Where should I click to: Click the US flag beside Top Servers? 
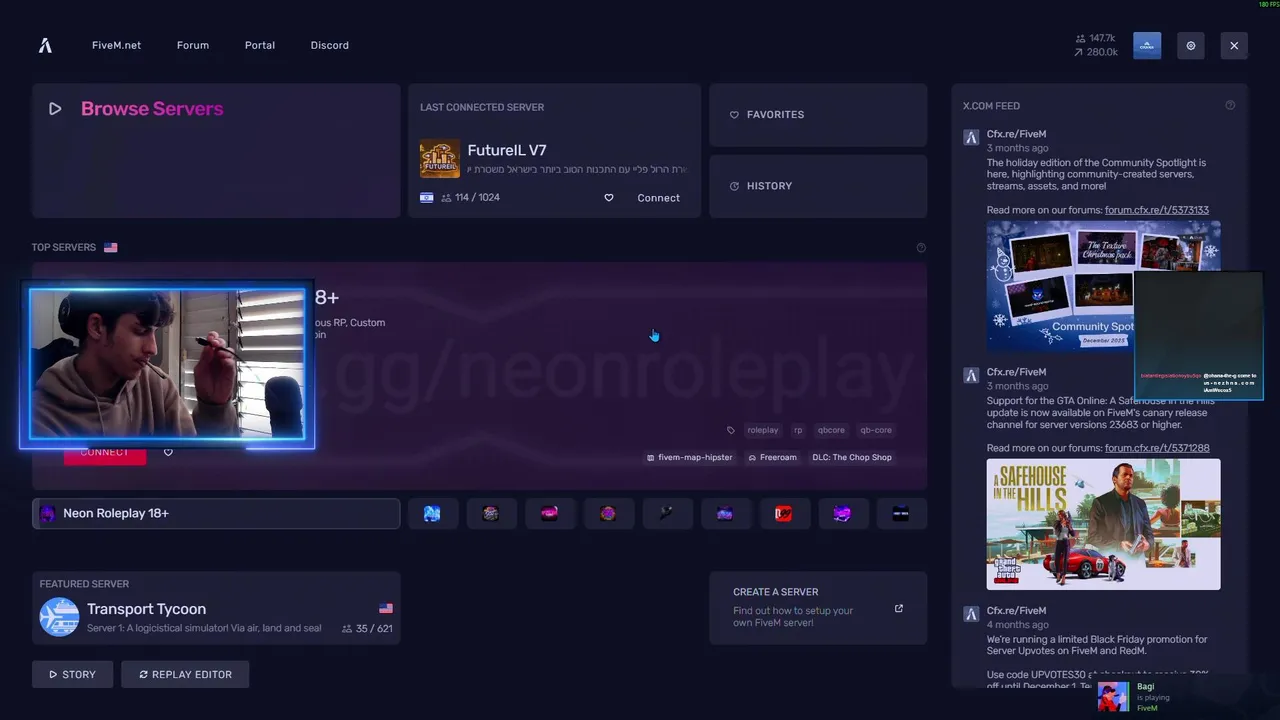(x=110, y=247)
